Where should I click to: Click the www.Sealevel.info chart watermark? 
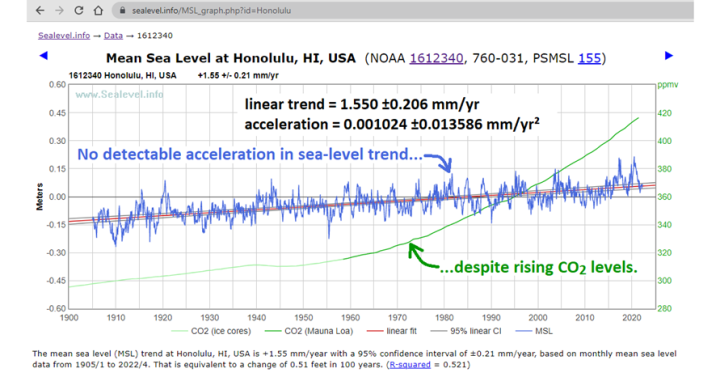click(x=119, y=94)
